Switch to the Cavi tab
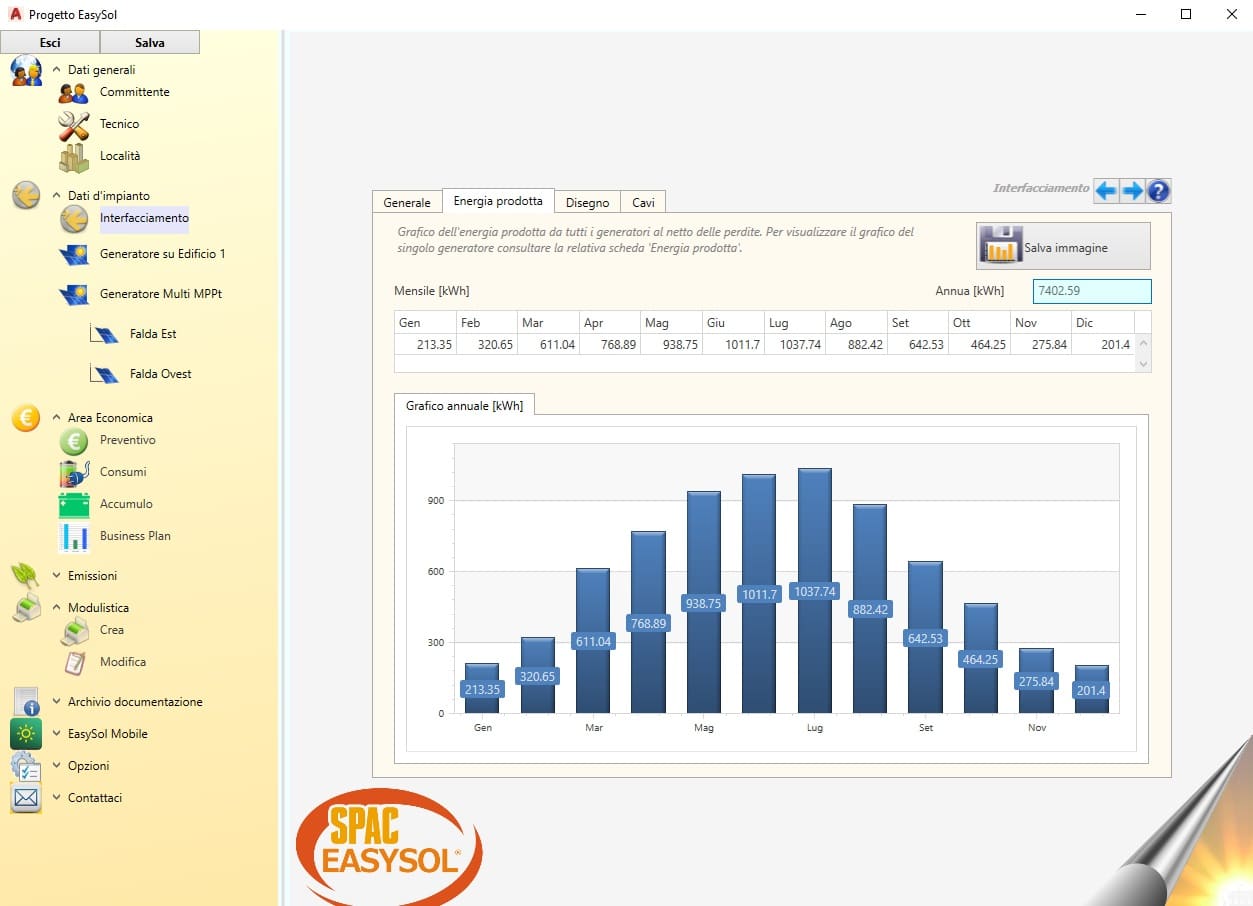 (x=643, y=202)
